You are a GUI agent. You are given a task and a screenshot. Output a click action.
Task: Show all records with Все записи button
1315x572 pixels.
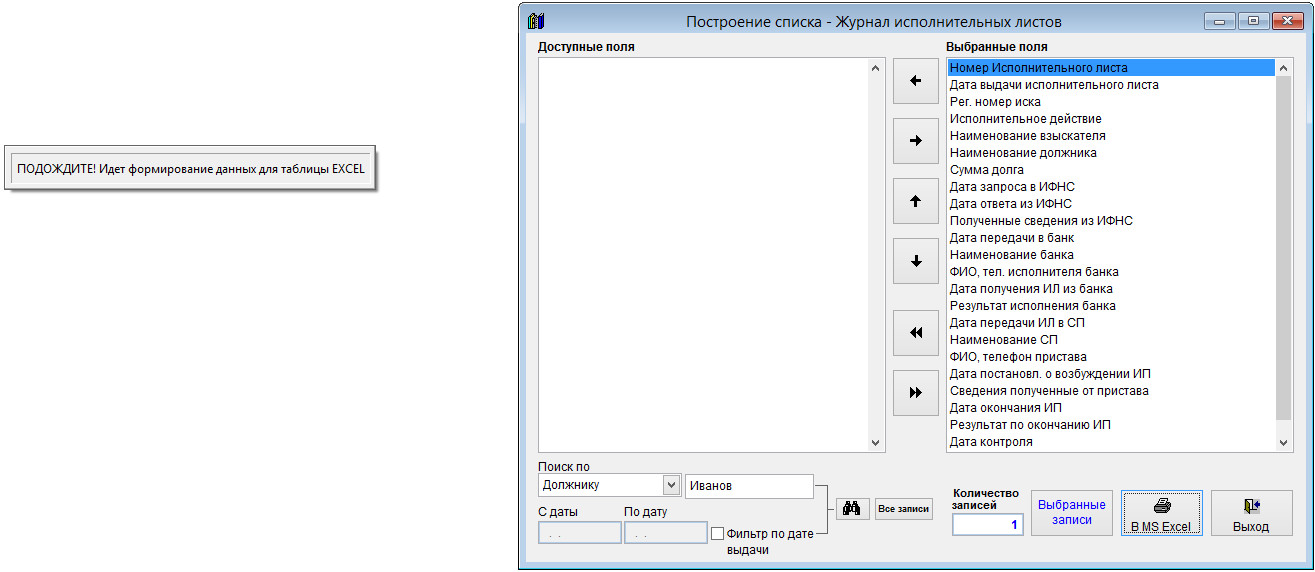point(903,508)
